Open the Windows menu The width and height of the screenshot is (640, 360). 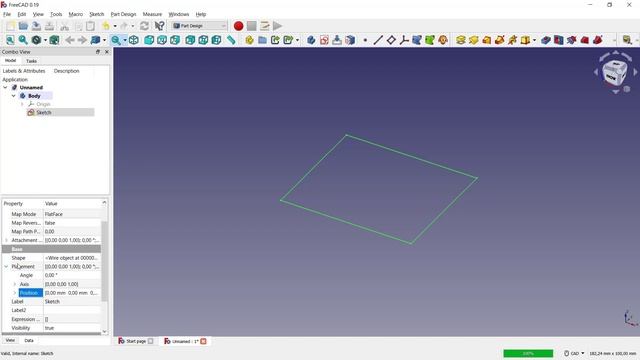(179, 14)
